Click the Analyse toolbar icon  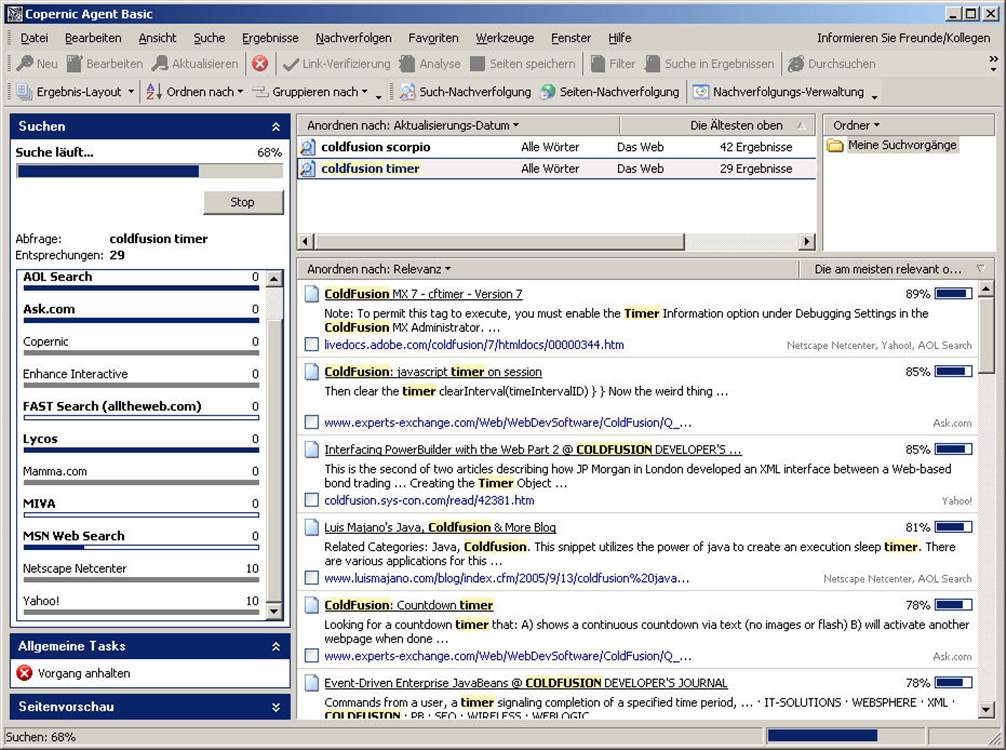[x=407, y=64]
